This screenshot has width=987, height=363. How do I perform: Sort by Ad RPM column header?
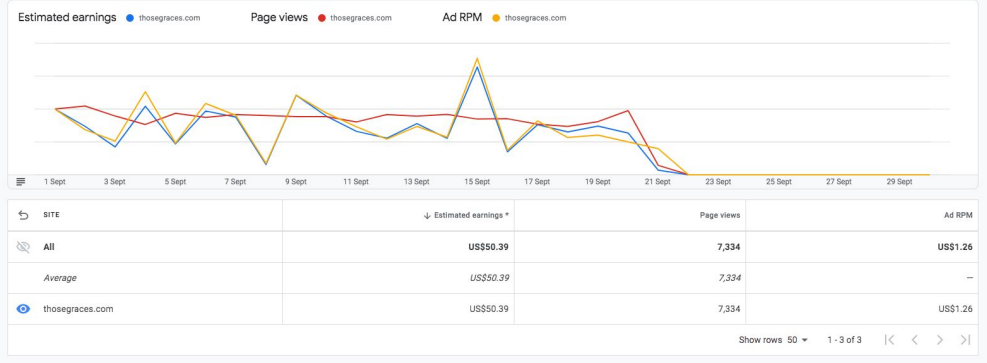pyautogui.click(x=957, y=215)
